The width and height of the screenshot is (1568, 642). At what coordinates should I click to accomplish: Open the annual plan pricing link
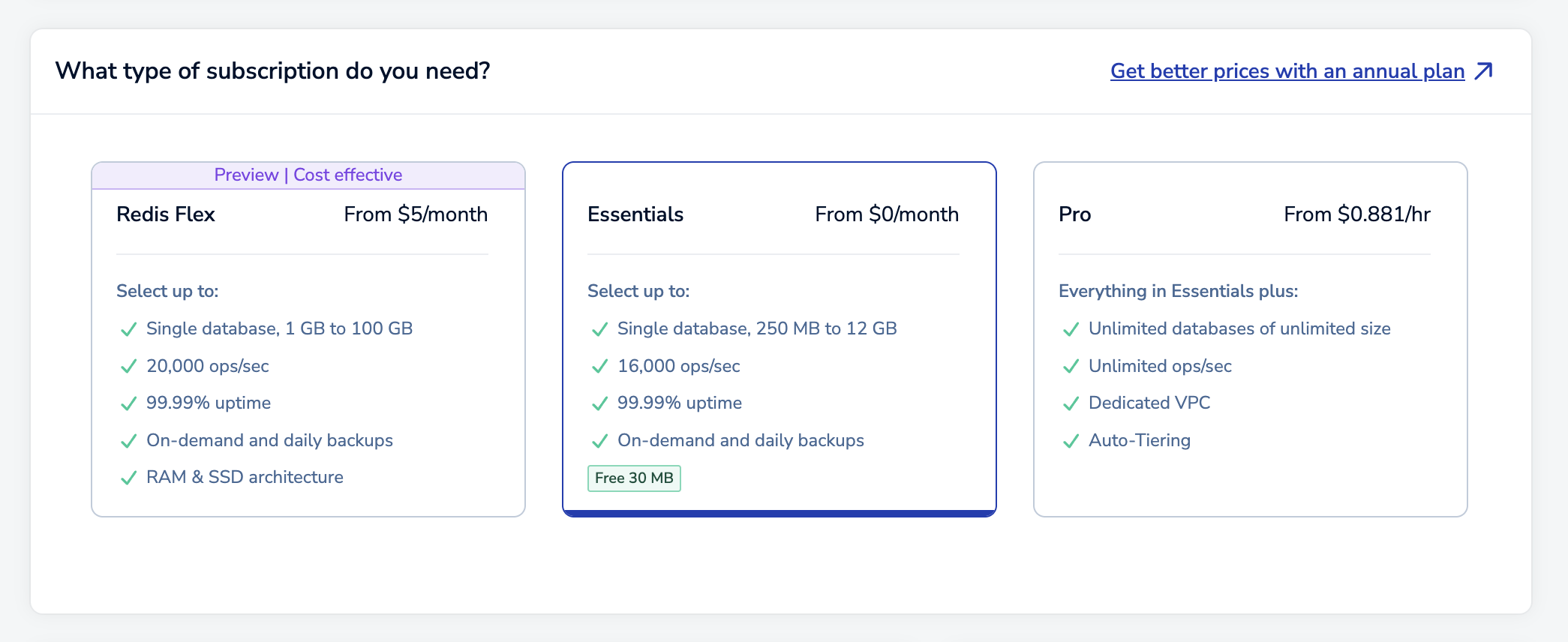tap(1287, 71)
